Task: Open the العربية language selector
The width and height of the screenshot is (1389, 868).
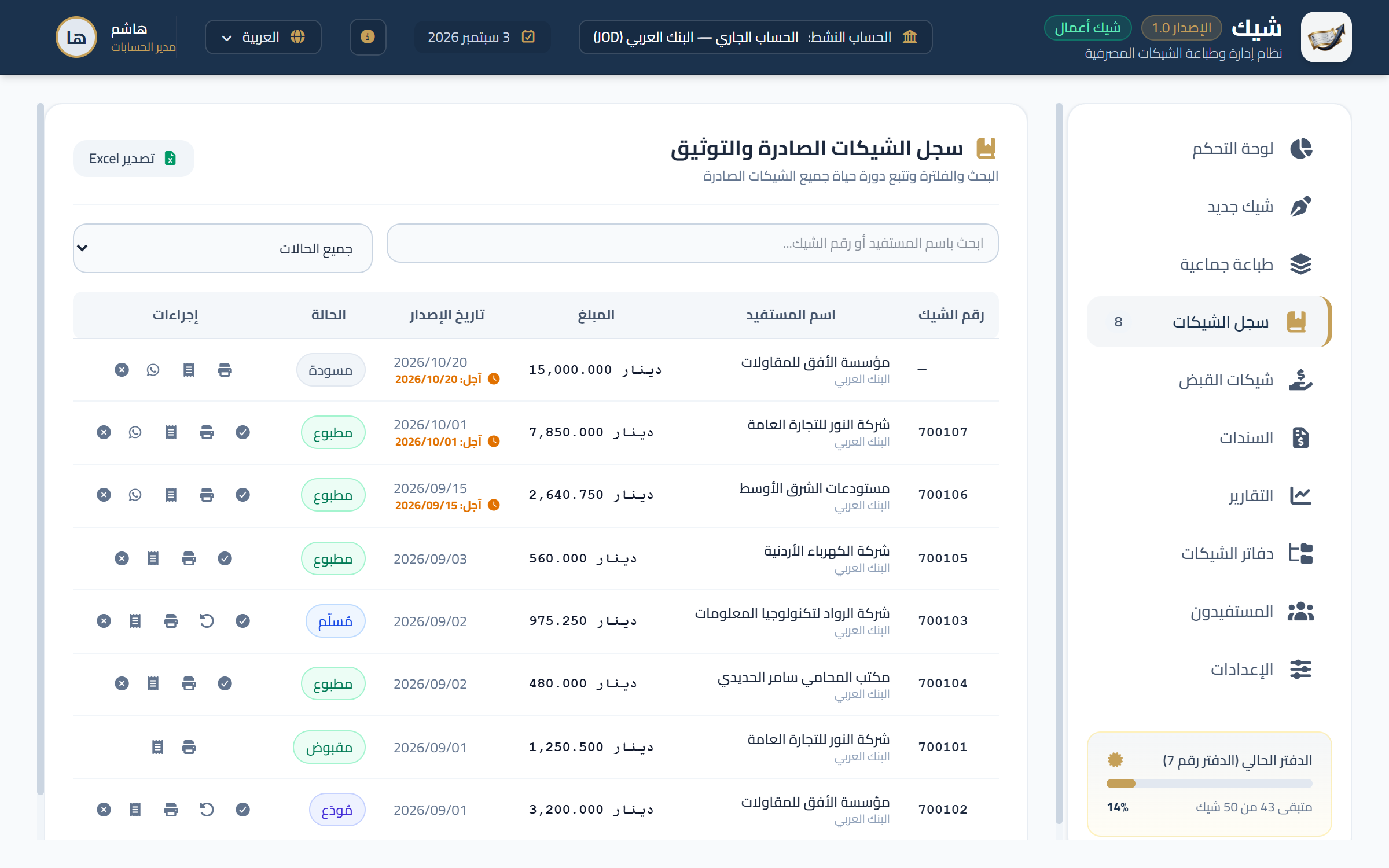Action: pyautogui.click(x=263, y=37)
